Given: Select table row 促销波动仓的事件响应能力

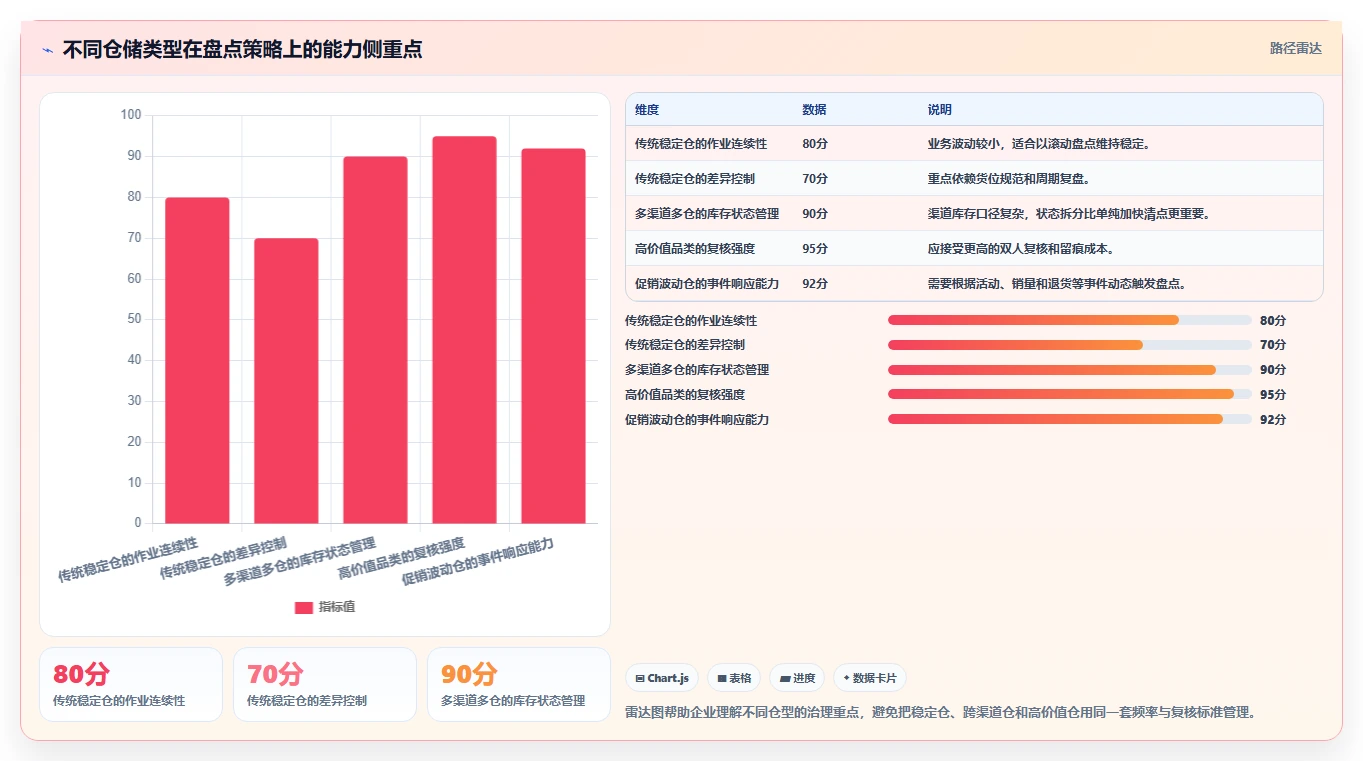Looking at the screenshot, I should pos(974,283).
